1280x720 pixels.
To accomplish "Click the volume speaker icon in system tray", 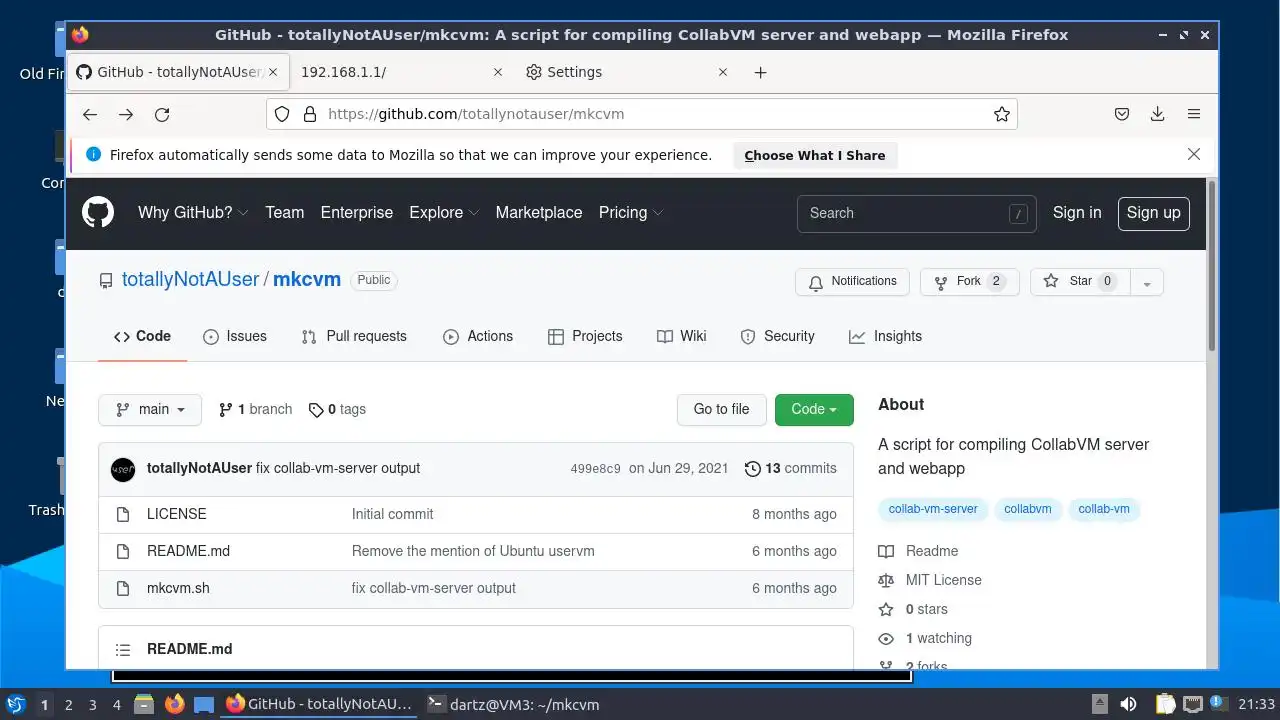I will pyautogui.click(x=1128, y=704).
